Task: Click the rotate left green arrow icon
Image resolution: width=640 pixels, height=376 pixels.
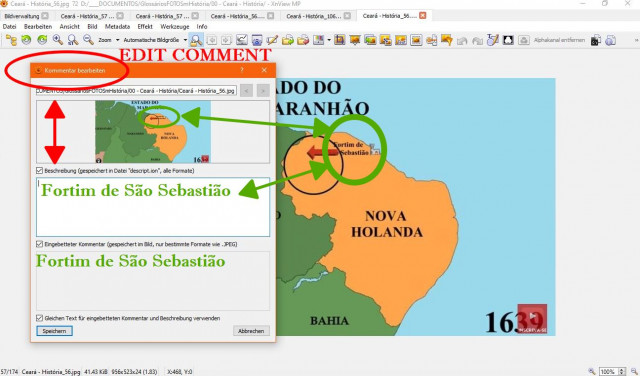Action: pyautogui.click(x=27, y=40)
